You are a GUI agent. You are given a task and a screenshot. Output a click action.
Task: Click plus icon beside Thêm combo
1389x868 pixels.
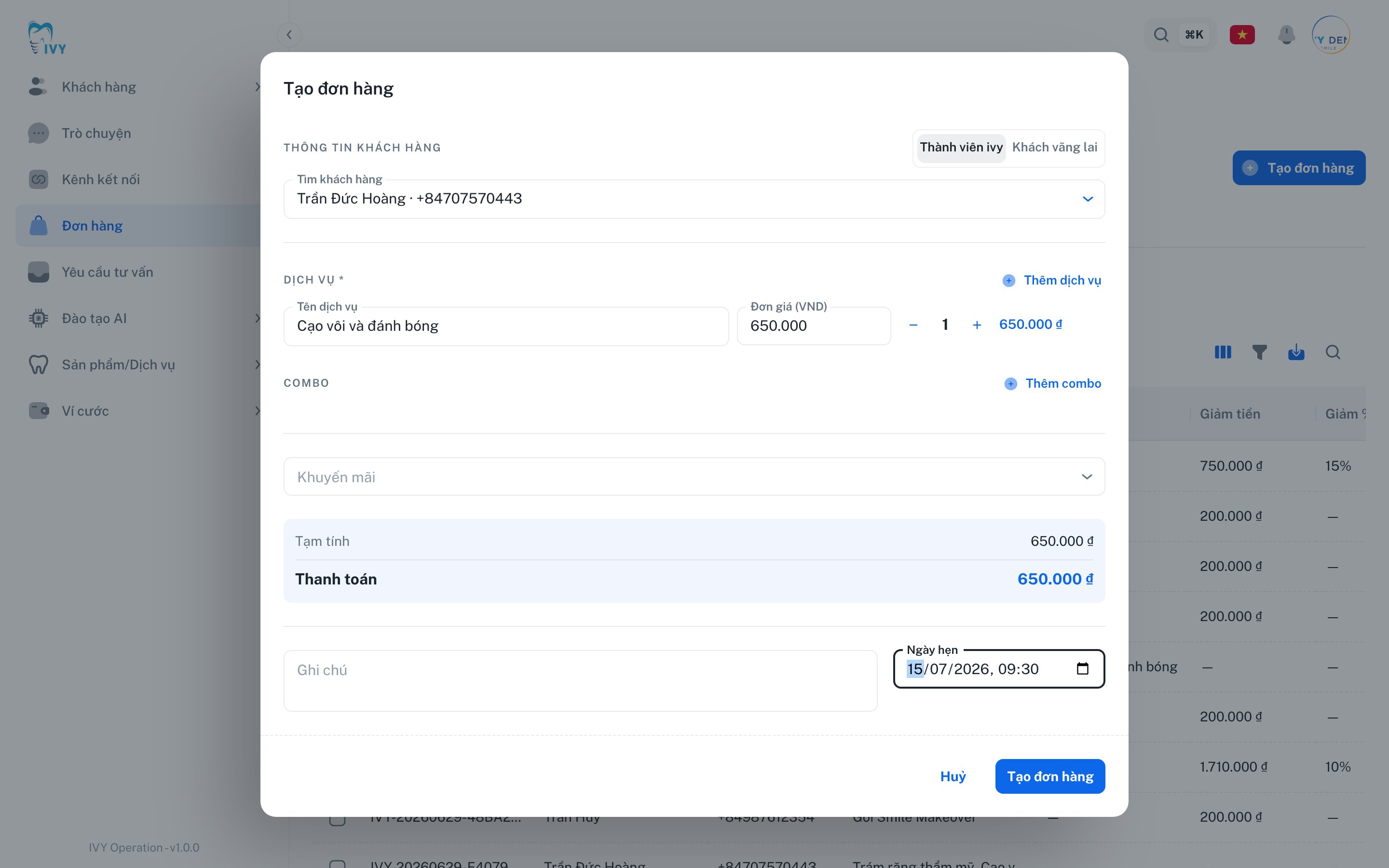pyautogui.click(x=1010, y=384)
